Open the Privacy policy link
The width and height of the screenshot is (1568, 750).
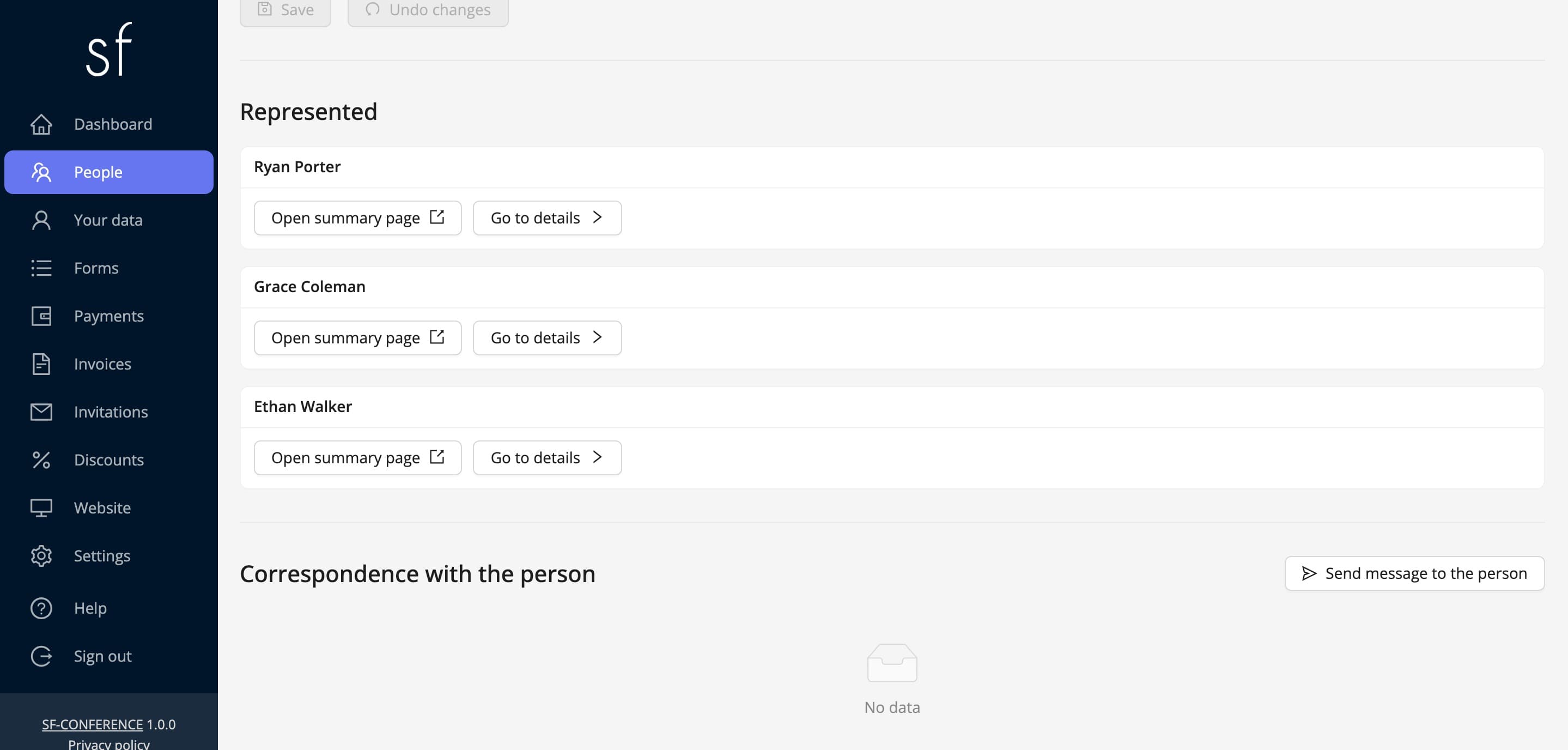point(109,744)
